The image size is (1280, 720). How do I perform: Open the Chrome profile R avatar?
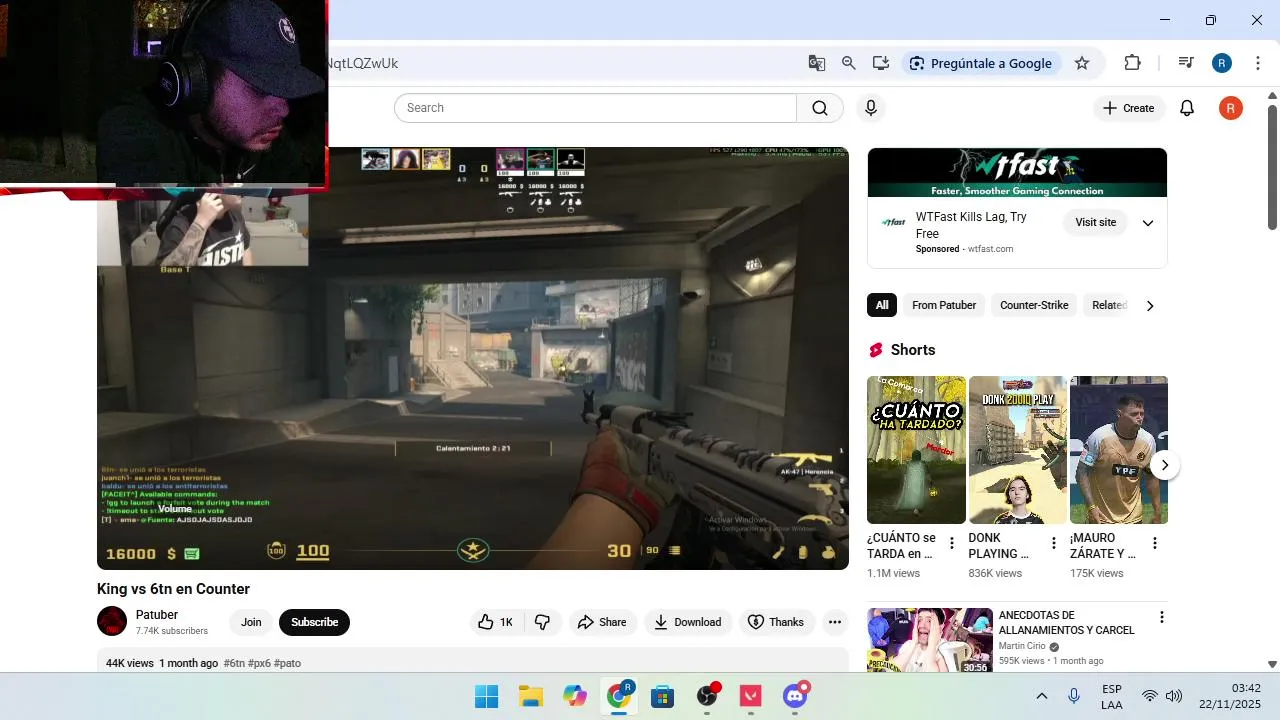click(1222, 63)
